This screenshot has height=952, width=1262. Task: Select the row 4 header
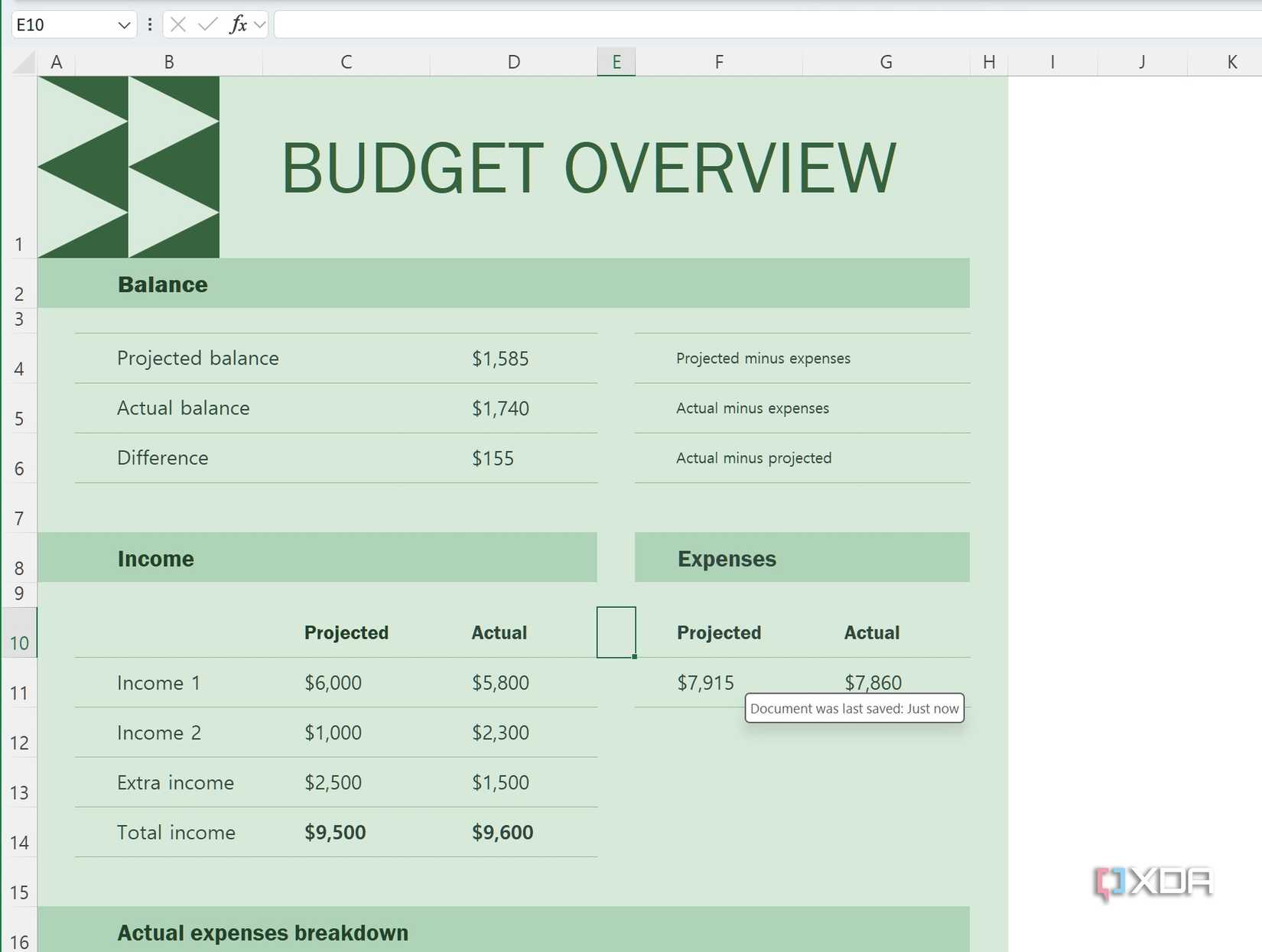19,369
